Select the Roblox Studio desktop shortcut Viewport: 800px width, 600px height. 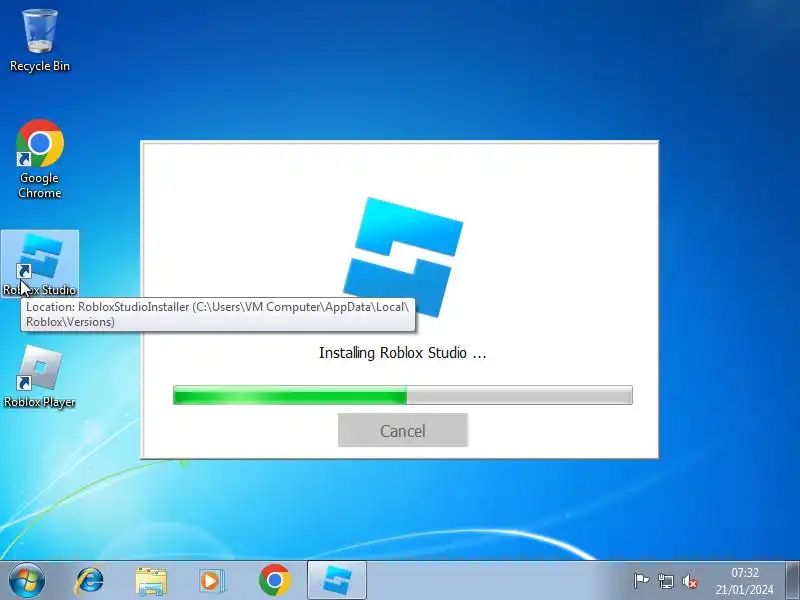point(40,264)
